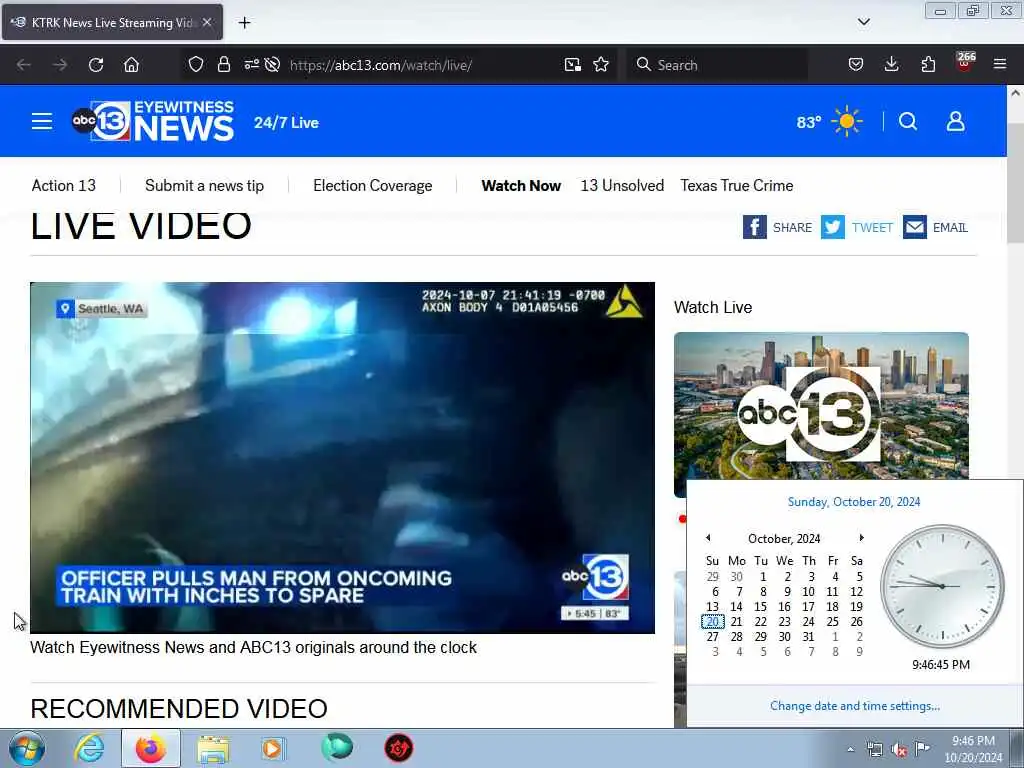Viewport: 1024px width, 768px height.
Task: Open media player from taskbar
Action: pos(274,748)
